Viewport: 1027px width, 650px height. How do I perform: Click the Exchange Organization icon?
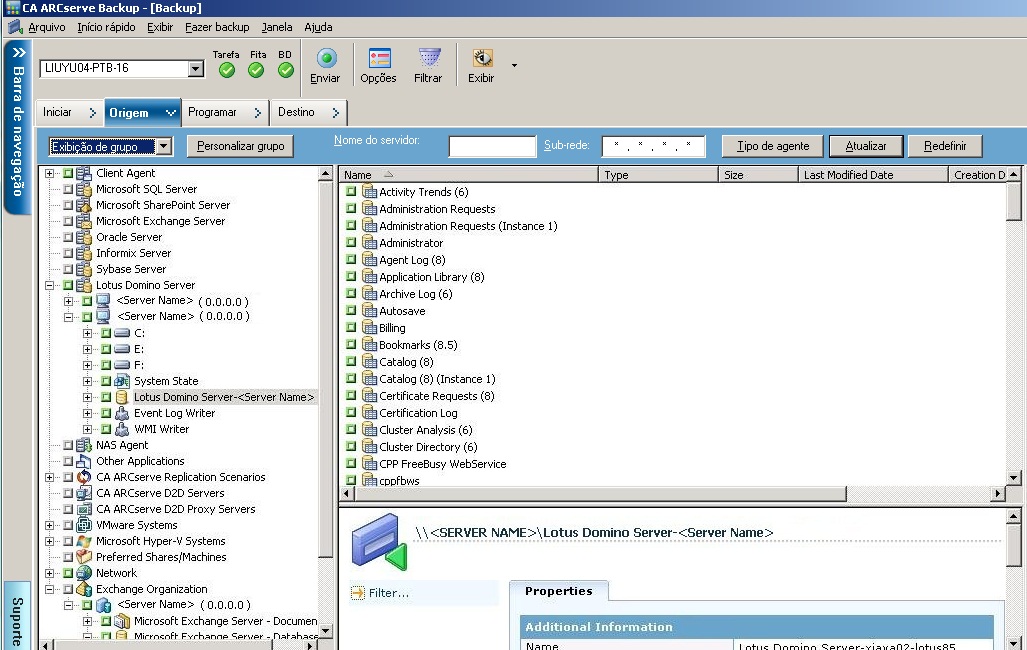coord(84,589)
